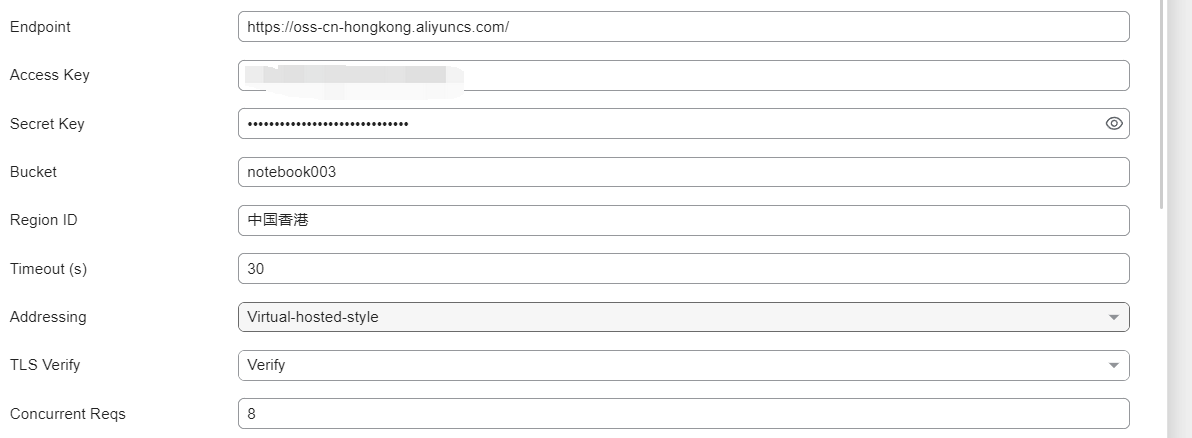1192x438 pixels.
Task: Focus the Access Key input field
Action: (683, 75)
